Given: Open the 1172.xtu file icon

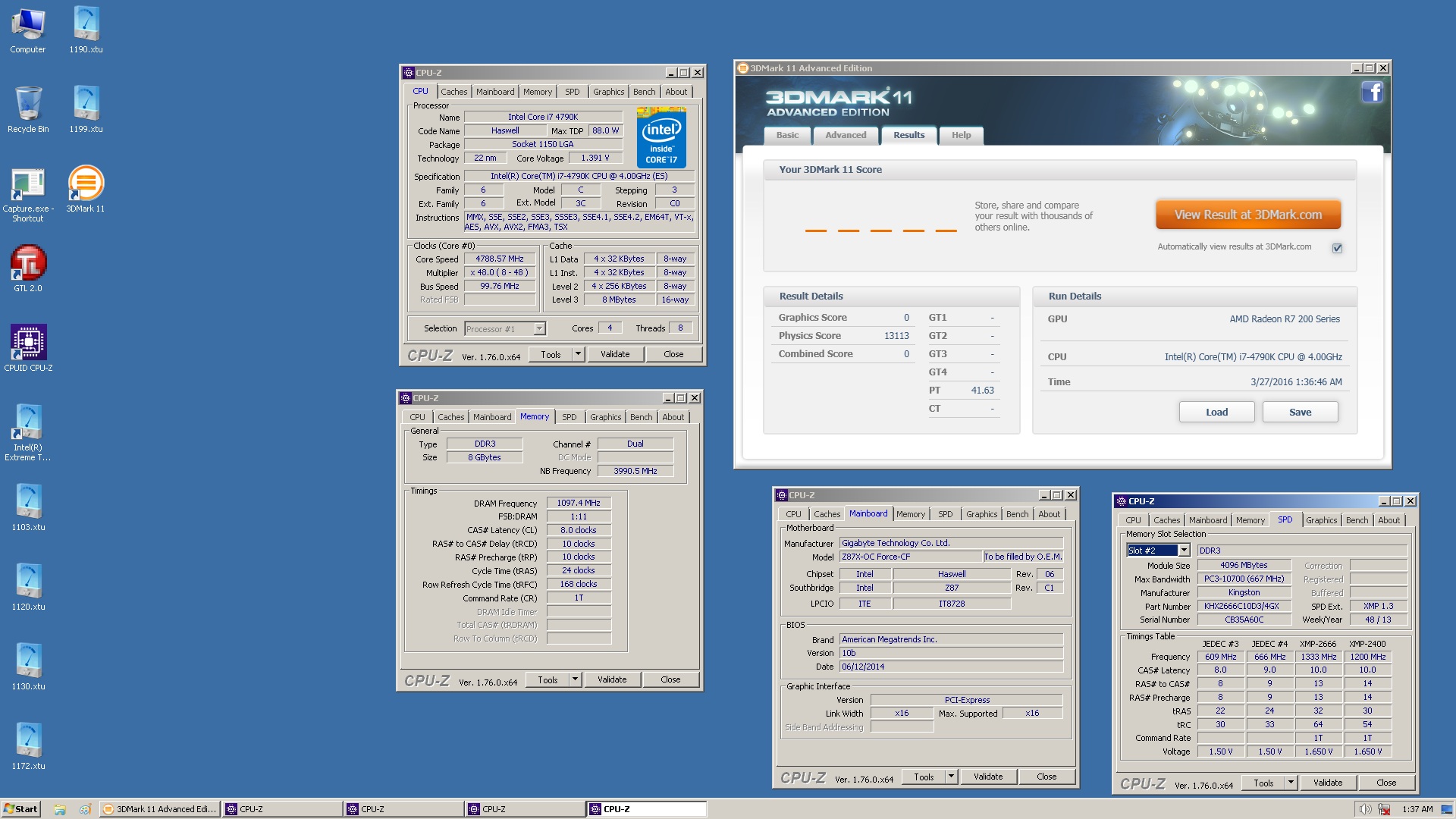Looking at the screenshot, I should 28,747.
